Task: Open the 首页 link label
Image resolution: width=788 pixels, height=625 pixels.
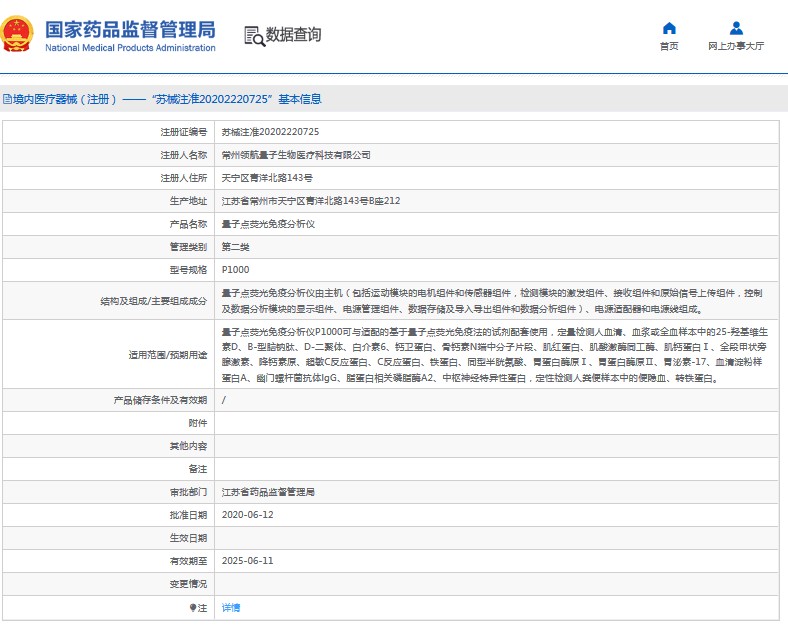Action: [669, 46]
